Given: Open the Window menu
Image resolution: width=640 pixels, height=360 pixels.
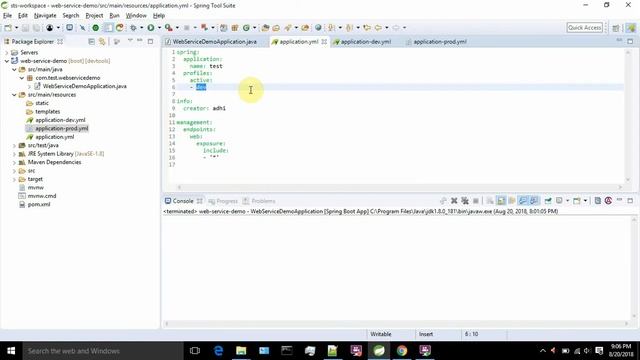Looking at the screenshot, I should click(136, 16).
